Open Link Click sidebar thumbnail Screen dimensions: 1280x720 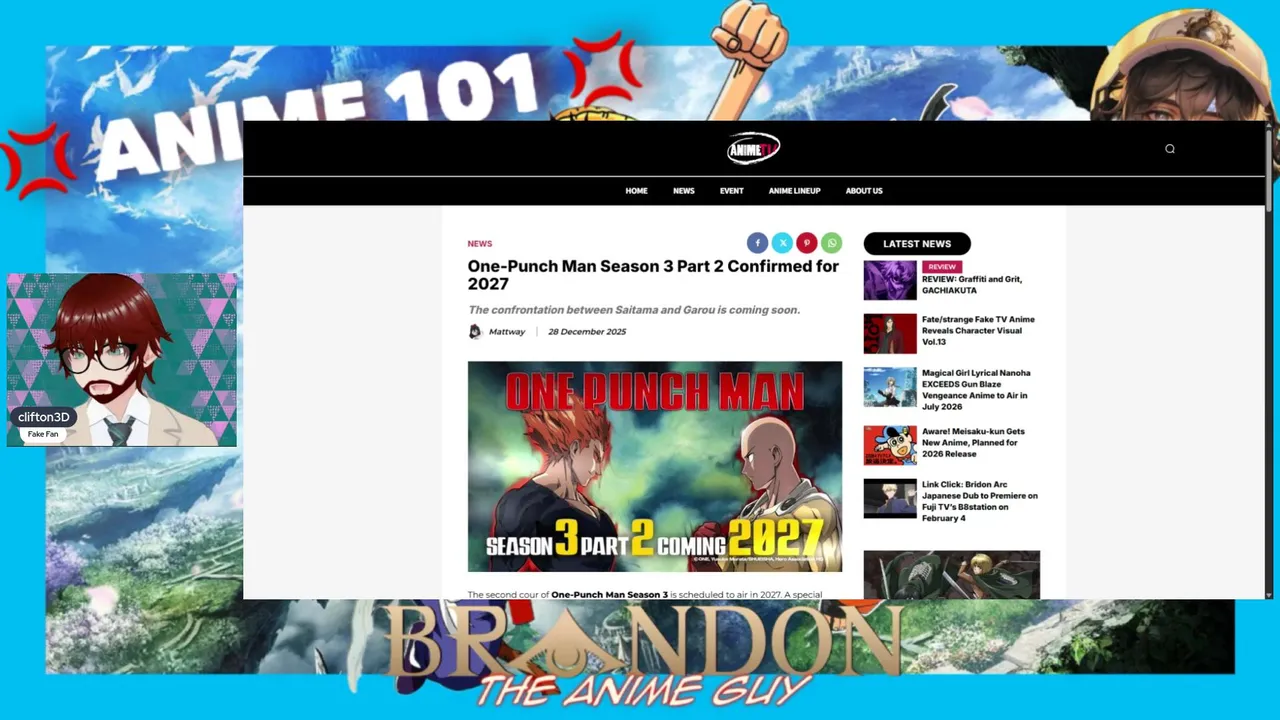point(890,499)
